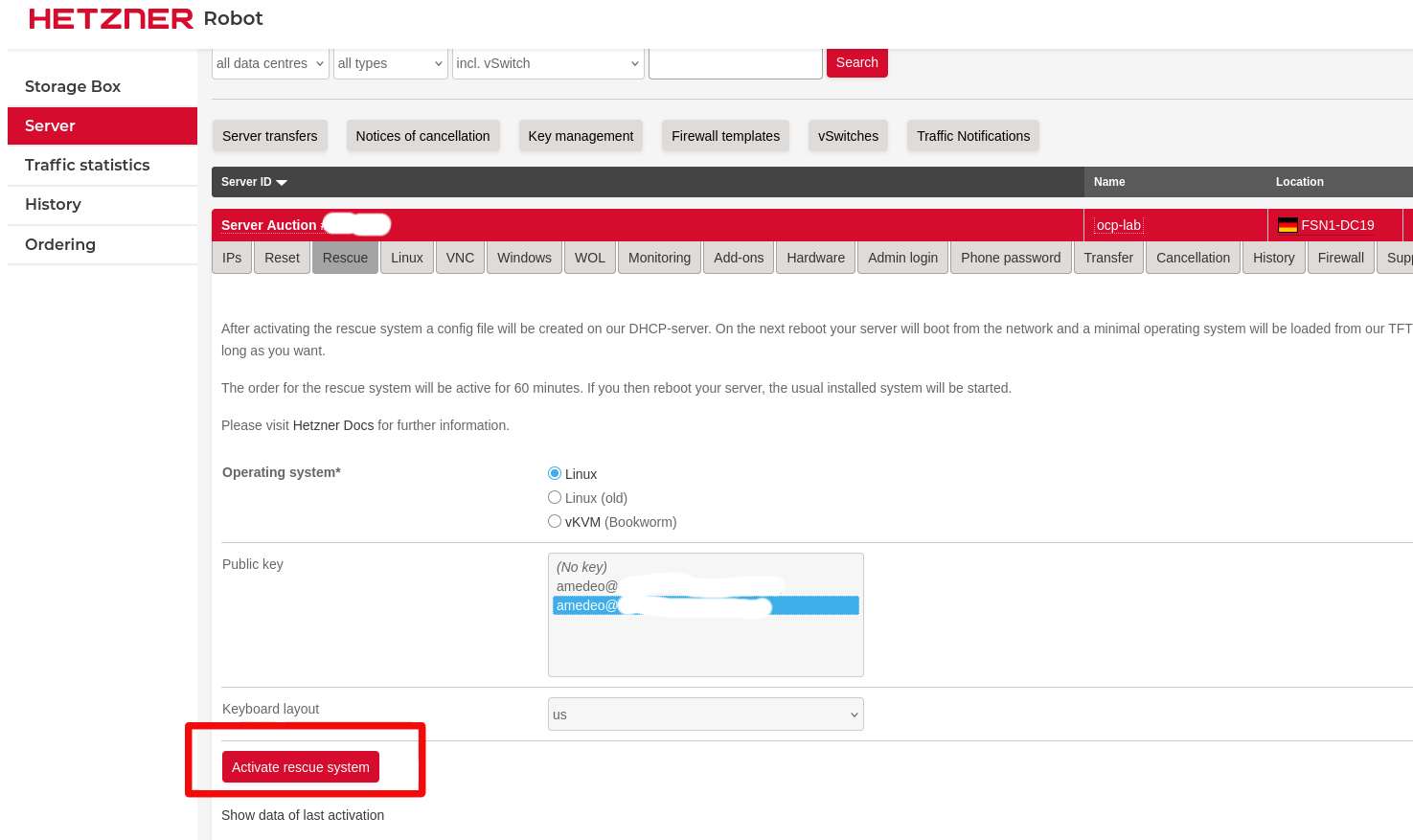Open vSwitches

coord(848,136)
